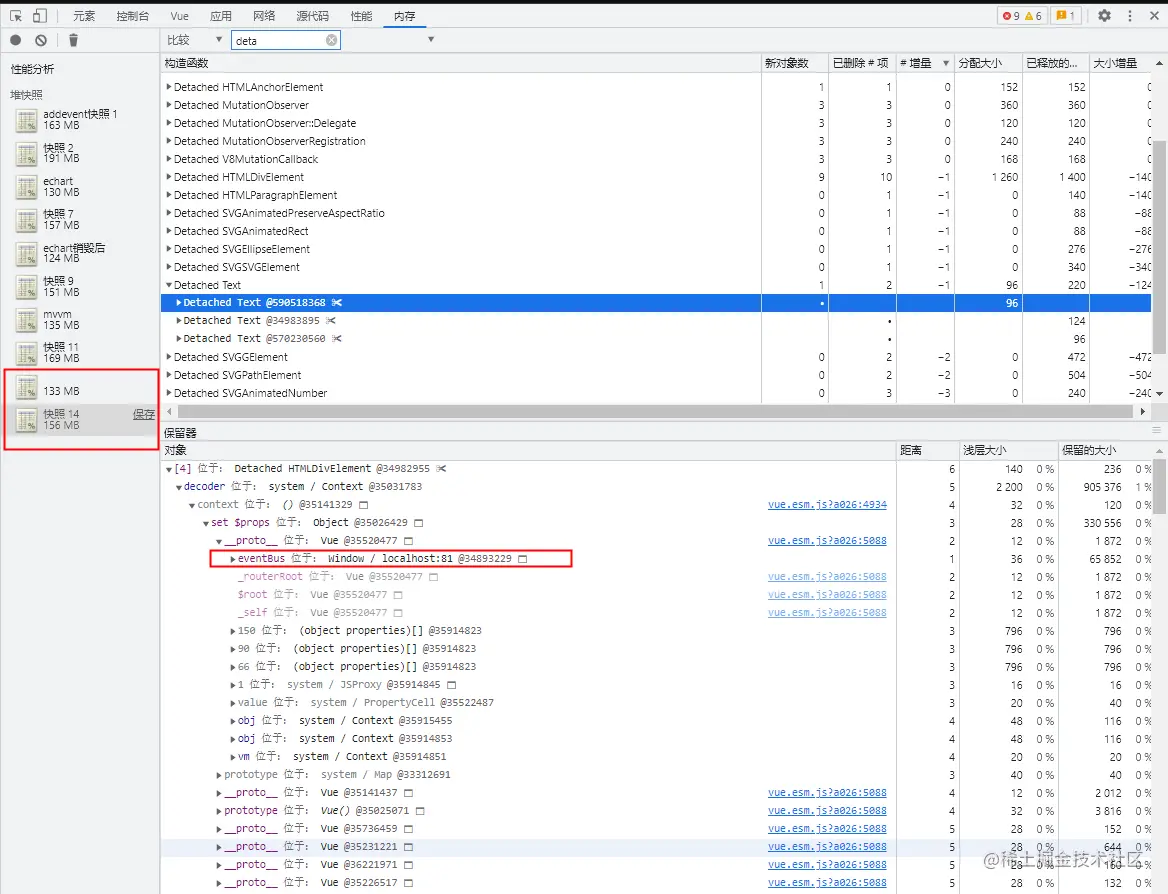This screenshot has width=1168, height=894.
Task: Select the 快照 2 191 MB snapshot
Action: pos(80,153)
